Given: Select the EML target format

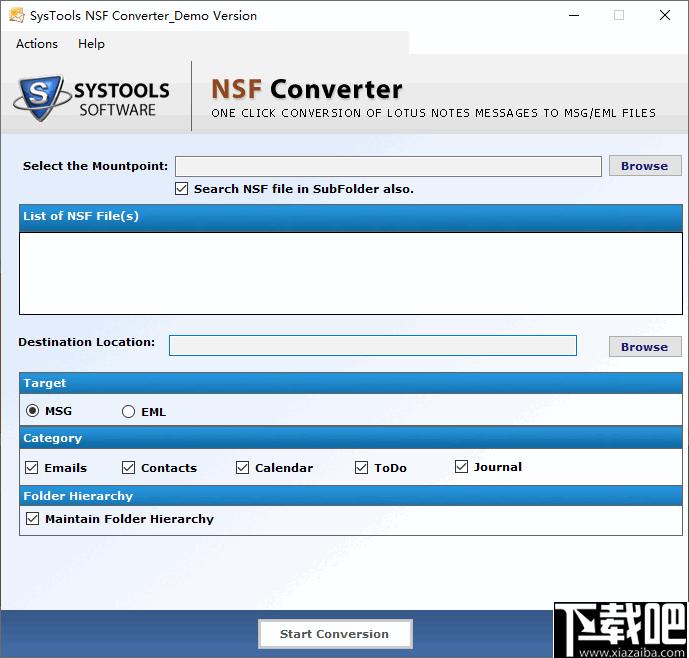Looking at the screenshot, I should tap(128, 412).
